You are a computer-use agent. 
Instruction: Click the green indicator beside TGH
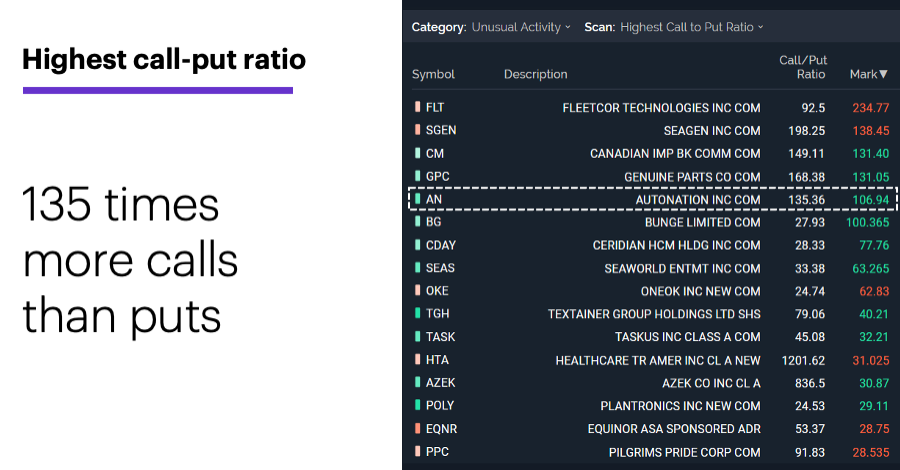(x=417, y=314)
